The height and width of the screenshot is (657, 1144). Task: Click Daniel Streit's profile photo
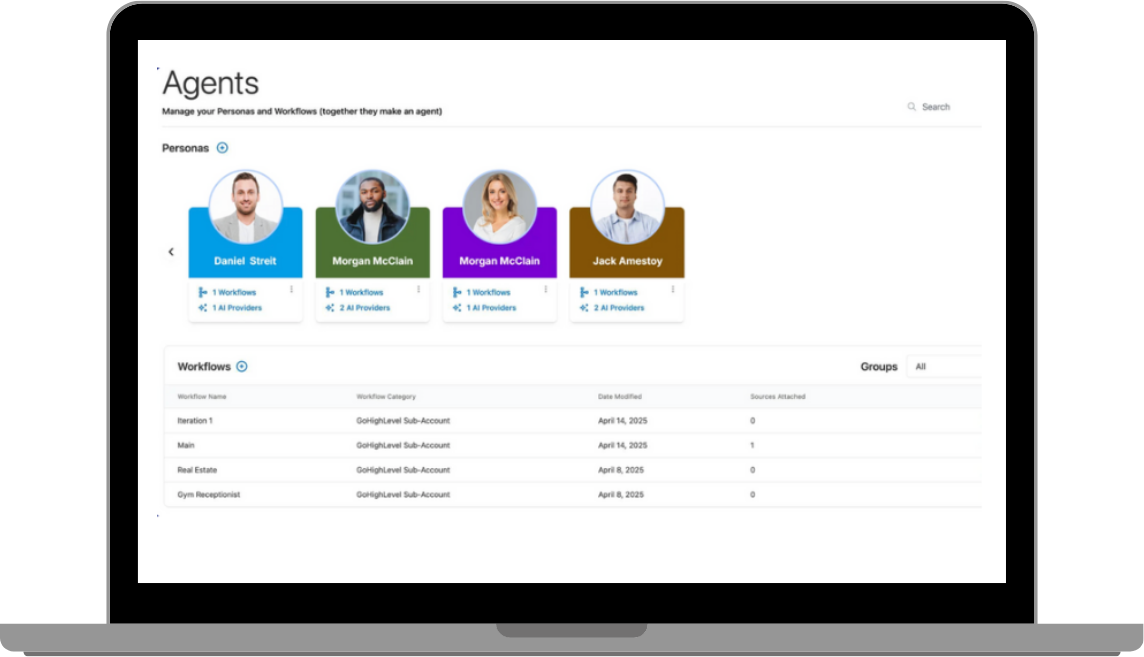tap(245, 207)
